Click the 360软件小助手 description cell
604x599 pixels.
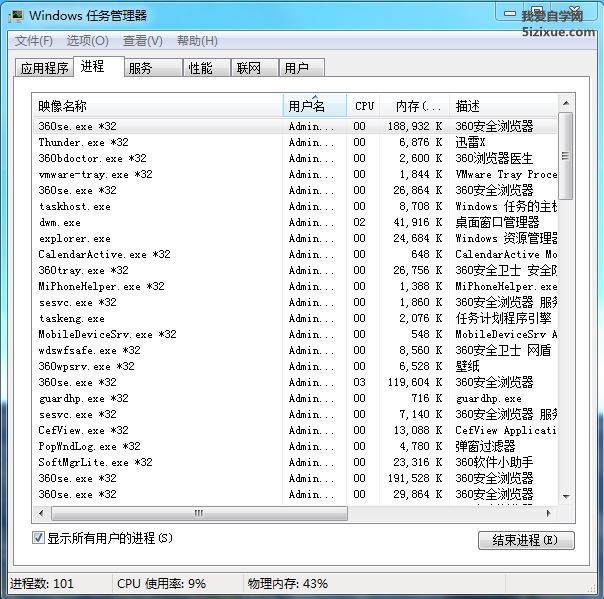(x=494, y=462)
